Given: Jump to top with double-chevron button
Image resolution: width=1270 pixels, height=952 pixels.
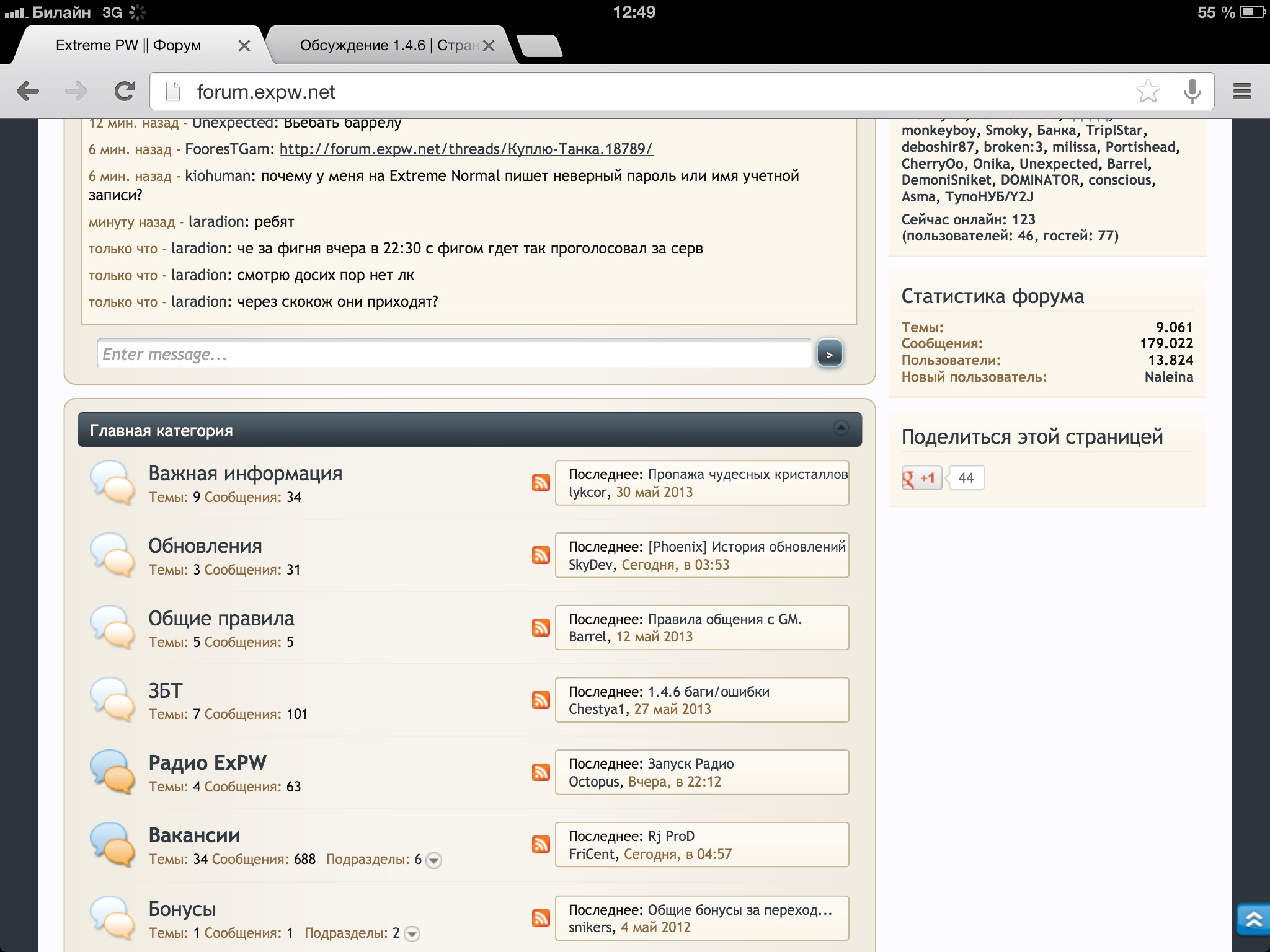Looking at the screenshot, I should (1253, 920).
